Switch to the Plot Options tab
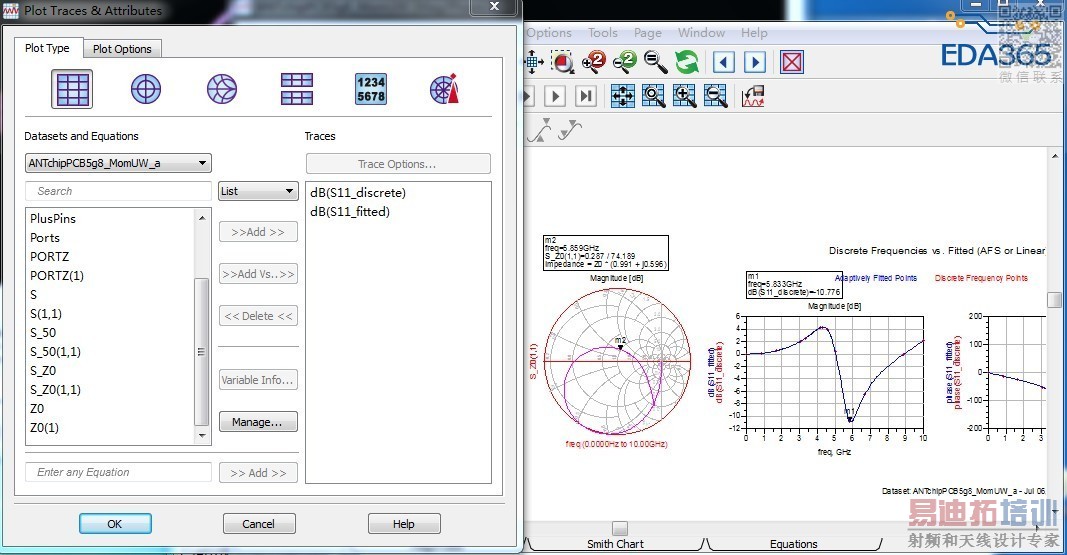The height and width of the screenshot is (555, 1067). click(x=122, y=49)
